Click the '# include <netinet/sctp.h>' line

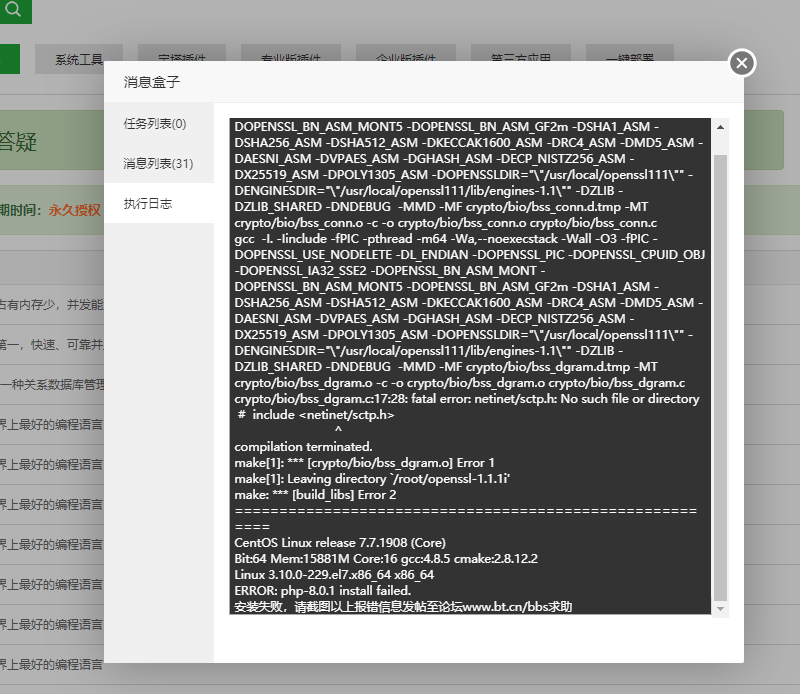click(x=316, y=415)
